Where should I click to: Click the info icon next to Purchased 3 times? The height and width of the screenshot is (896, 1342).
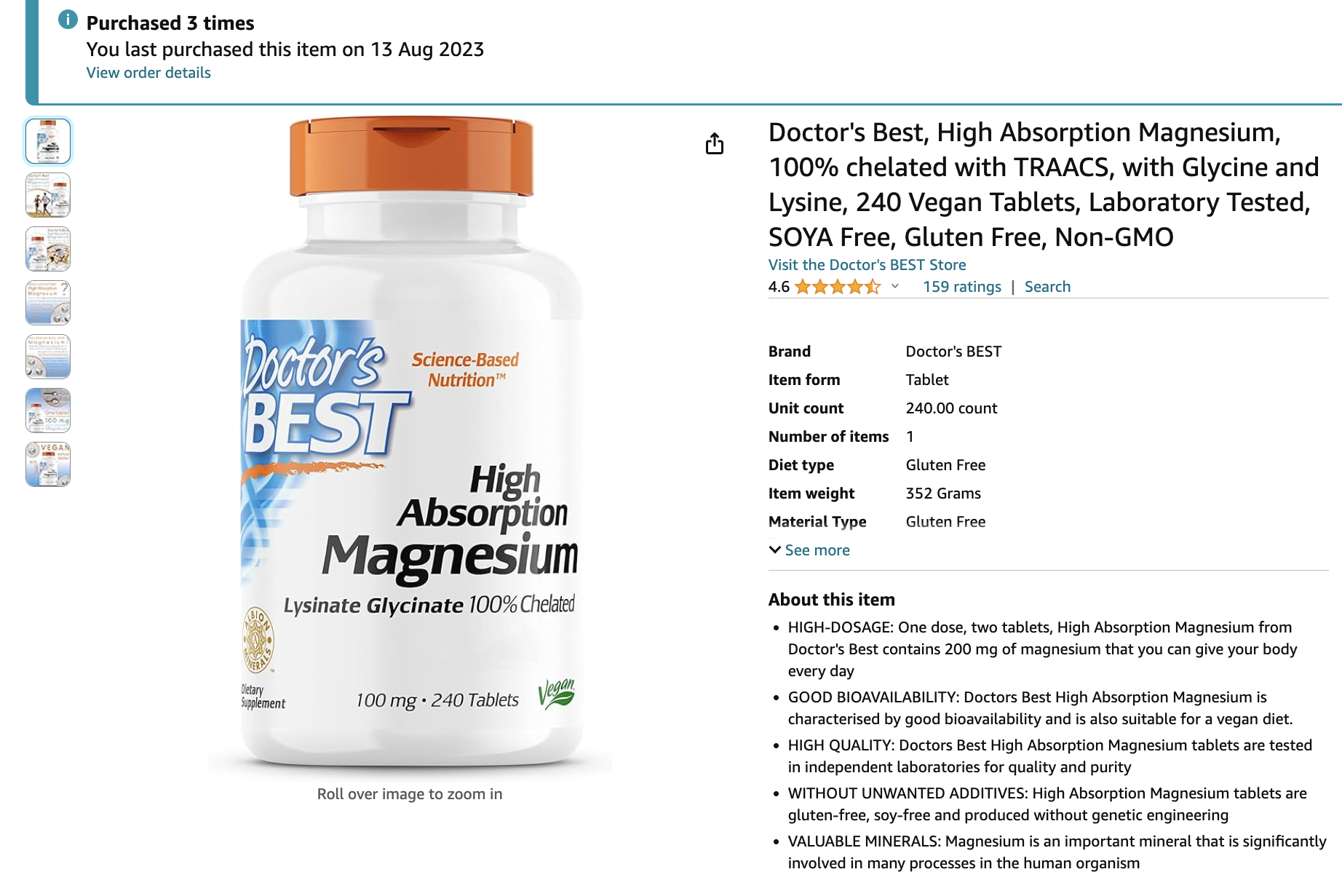tap(68, 20)
